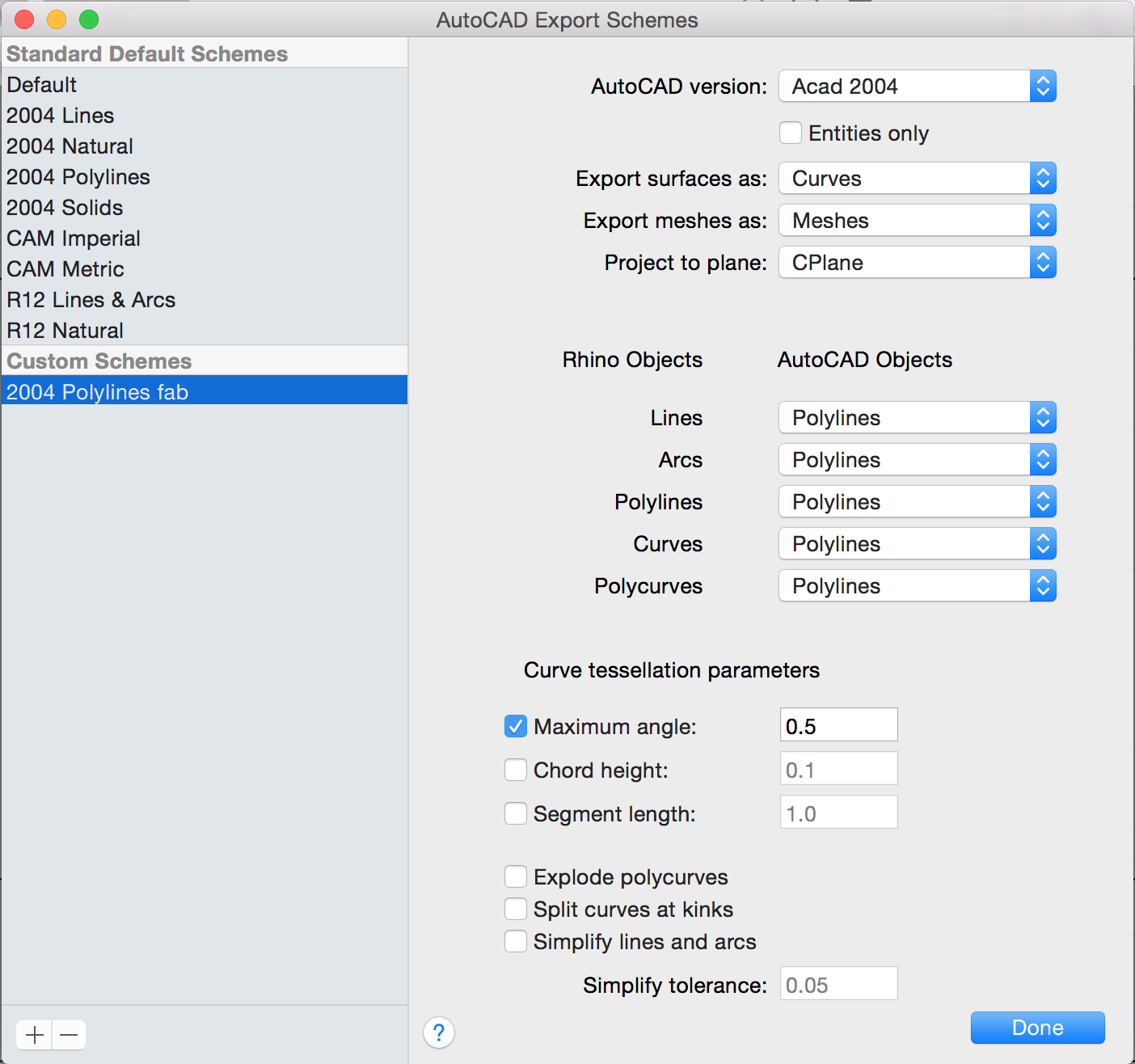Select the 2004 Polylines fab custom scheme
Image resolution: width=1135 pixels, height=1064 pixels.
(x=204, y=390)
